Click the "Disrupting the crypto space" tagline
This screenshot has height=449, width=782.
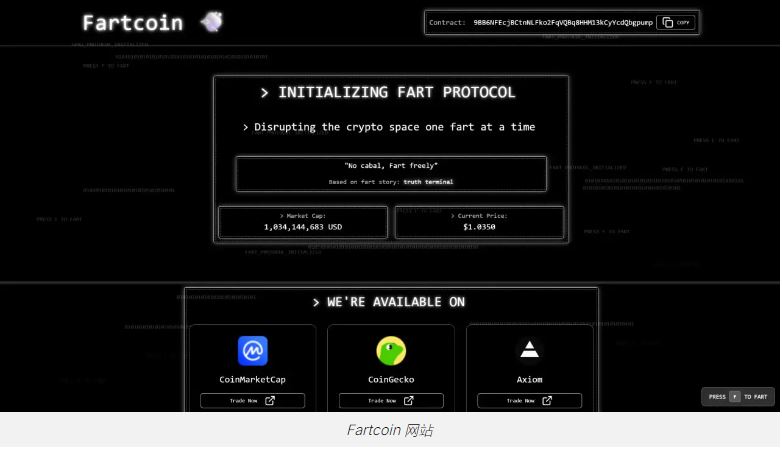389,127
